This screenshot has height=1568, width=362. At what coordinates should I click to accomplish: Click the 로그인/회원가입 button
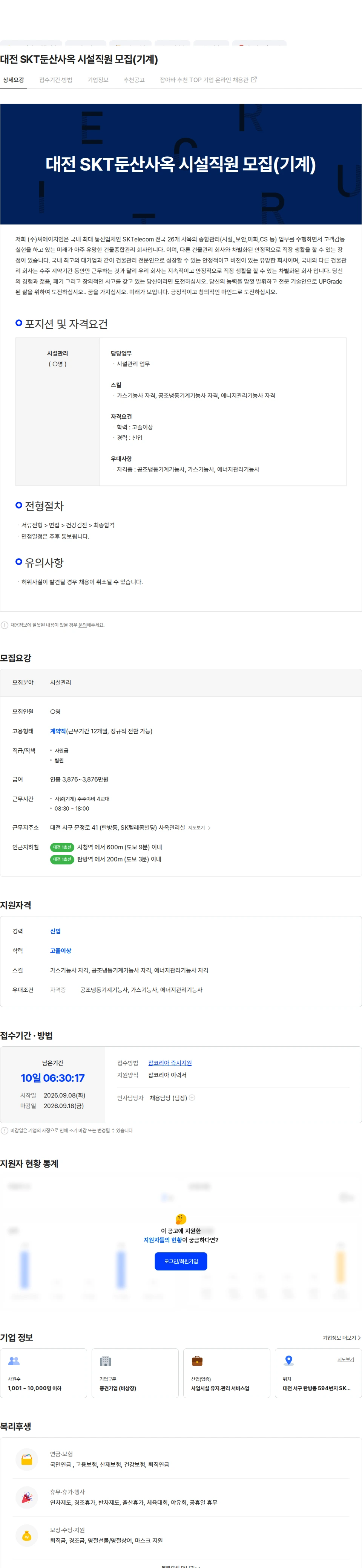click(x=181, y=1261)
